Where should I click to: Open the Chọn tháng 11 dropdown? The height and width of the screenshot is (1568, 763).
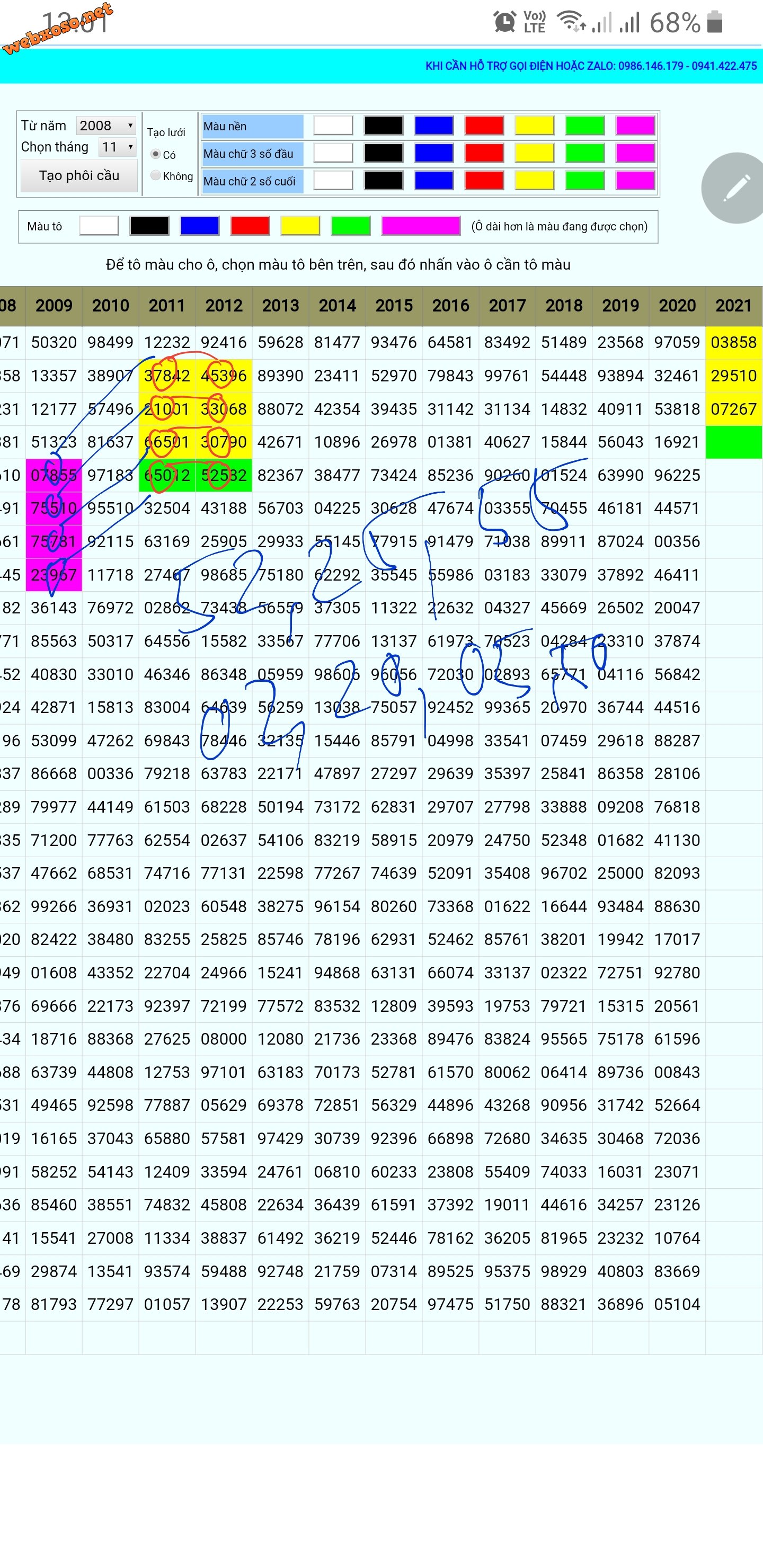click(118, 147)
